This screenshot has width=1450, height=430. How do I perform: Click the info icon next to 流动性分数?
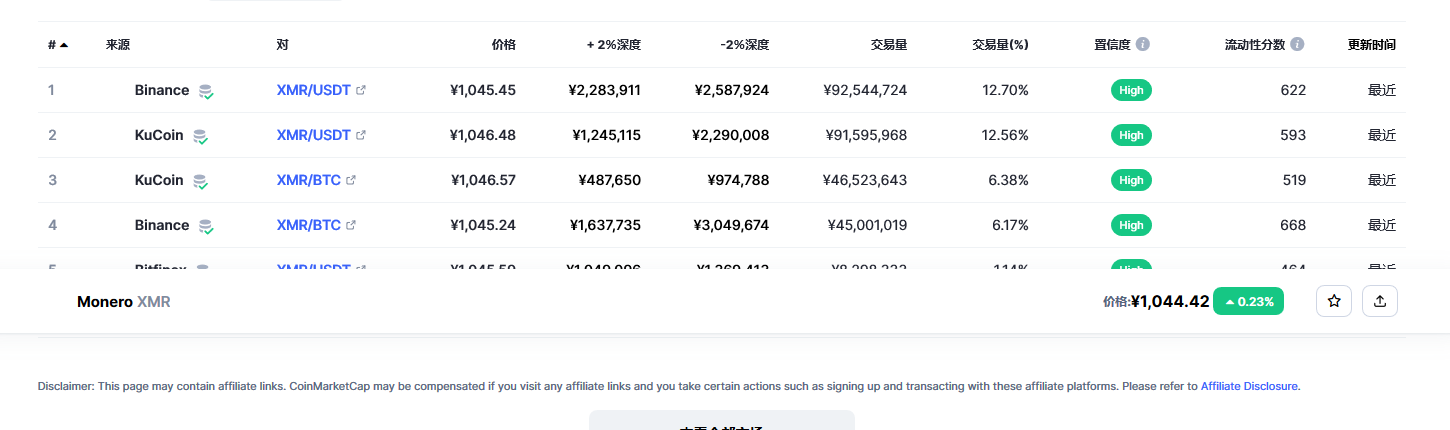1297,45
